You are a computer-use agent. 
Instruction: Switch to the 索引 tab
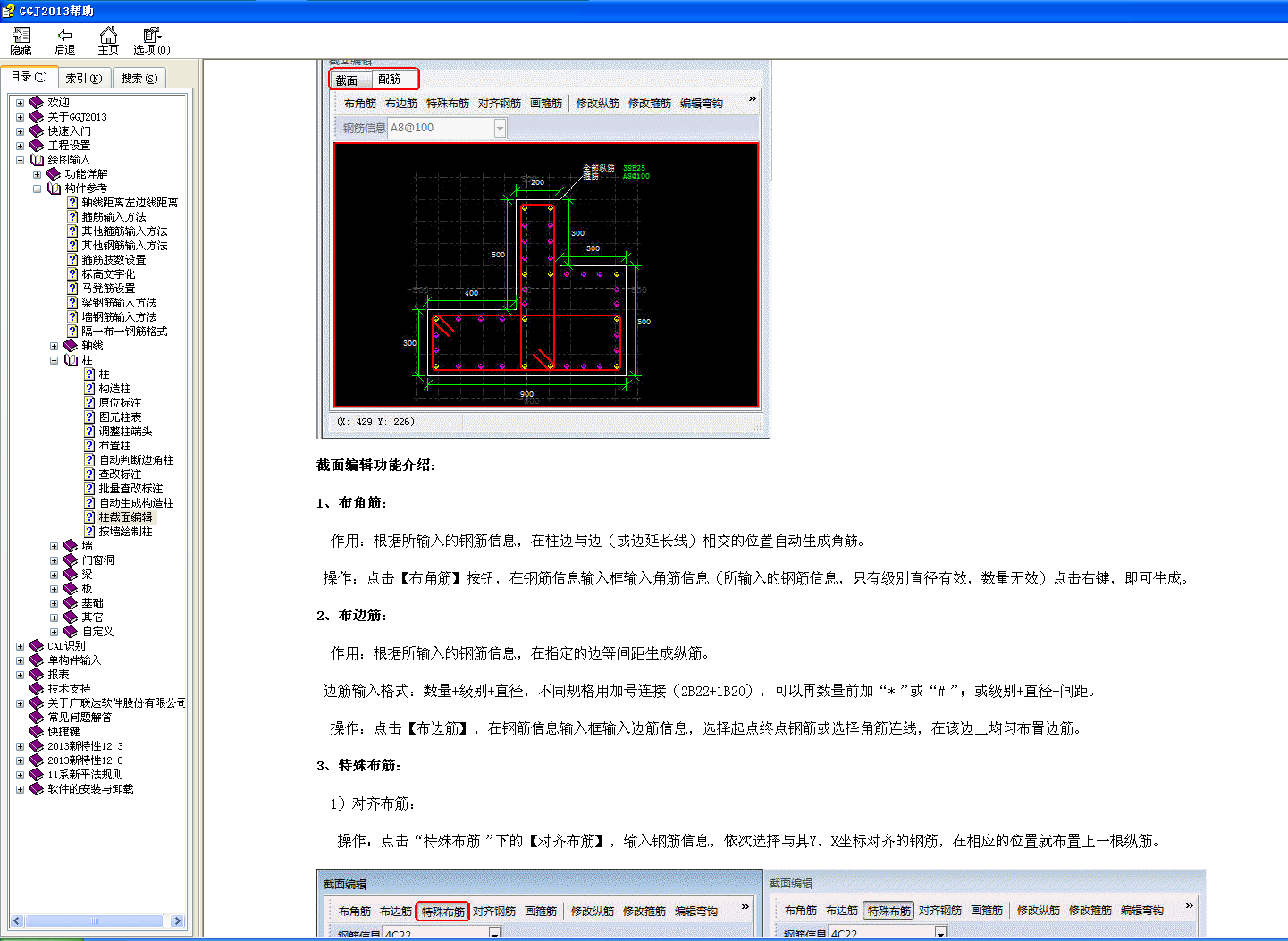click(84, 79)
